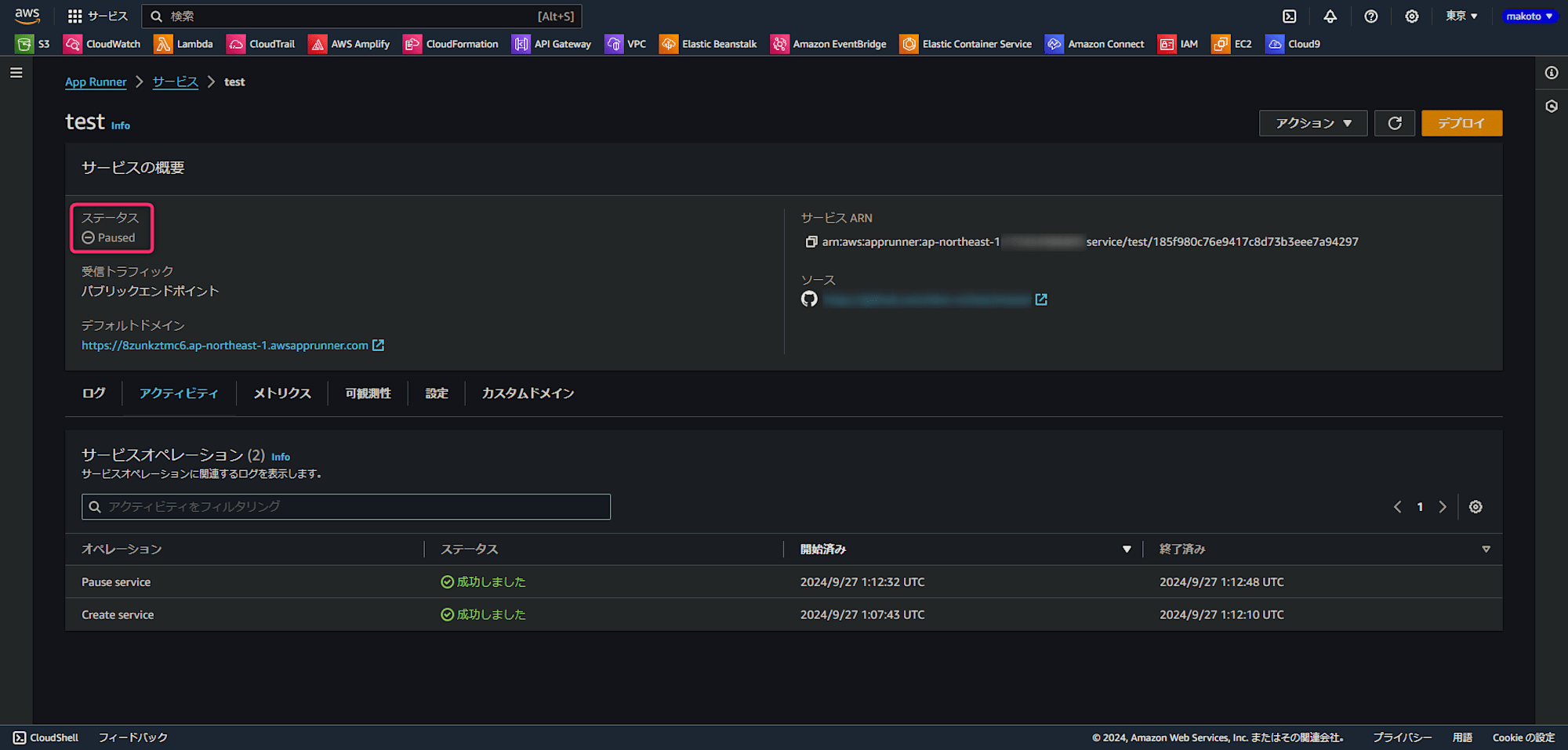The image size is (1568, 750).
Task: Click the AWS logo home icon
Action: tap(27, 16)
